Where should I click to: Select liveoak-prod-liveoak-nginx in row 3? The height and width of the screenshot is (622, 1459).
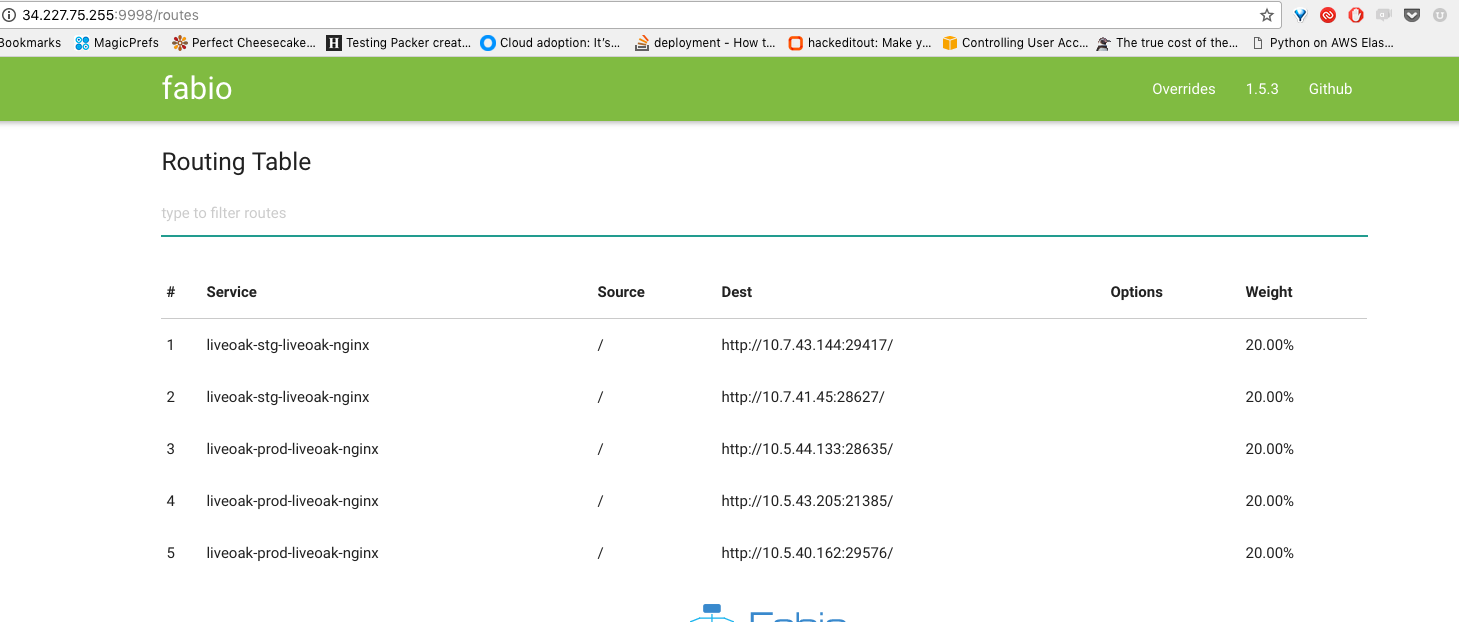[292, 449]
